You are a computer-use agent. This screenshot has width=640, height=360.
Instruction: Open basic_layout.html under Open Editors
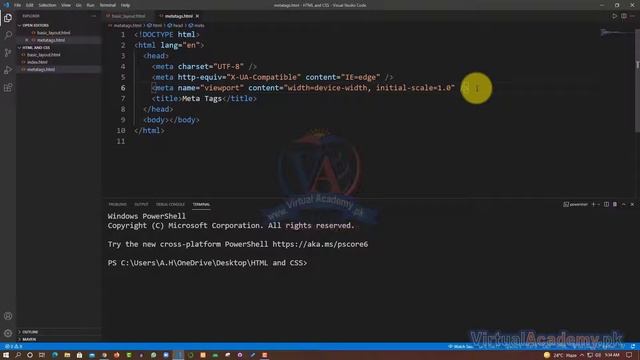pyautogui.click(x=53, y=33)
